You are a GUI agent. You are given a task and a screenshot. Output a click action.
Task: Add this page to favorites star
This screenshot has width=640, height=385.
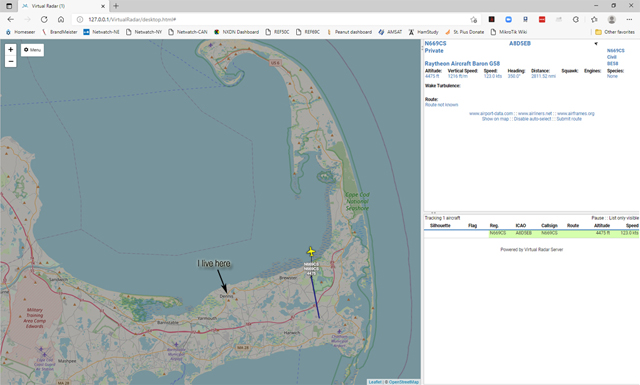(473, 19)
